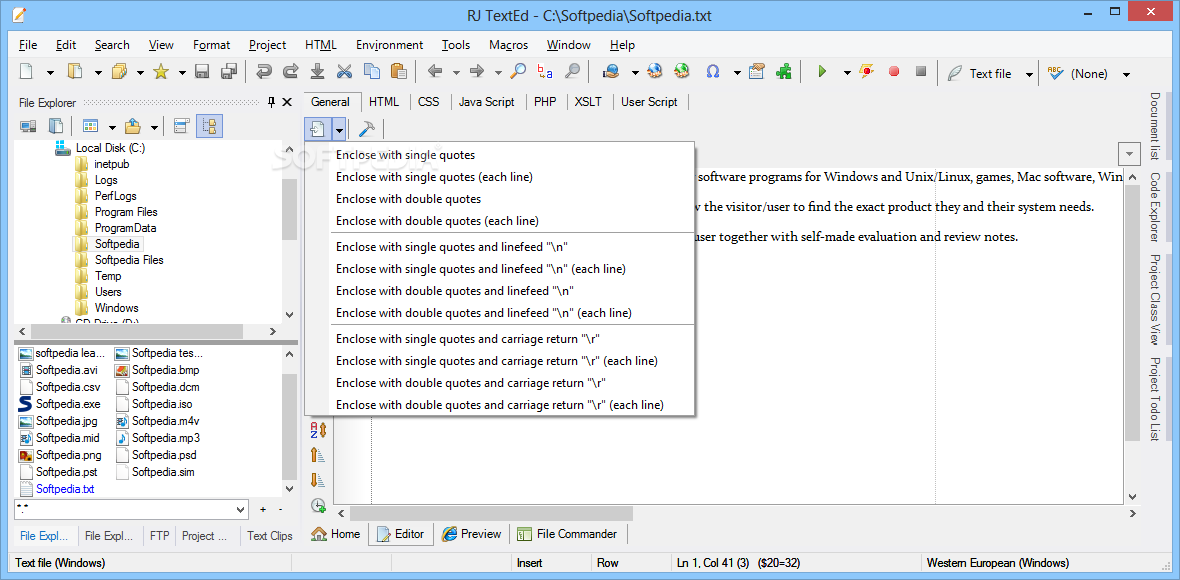Viewport: 1180px width, 580px height.
Task: Click the Find magnifier icon
Action: [519, 72]
